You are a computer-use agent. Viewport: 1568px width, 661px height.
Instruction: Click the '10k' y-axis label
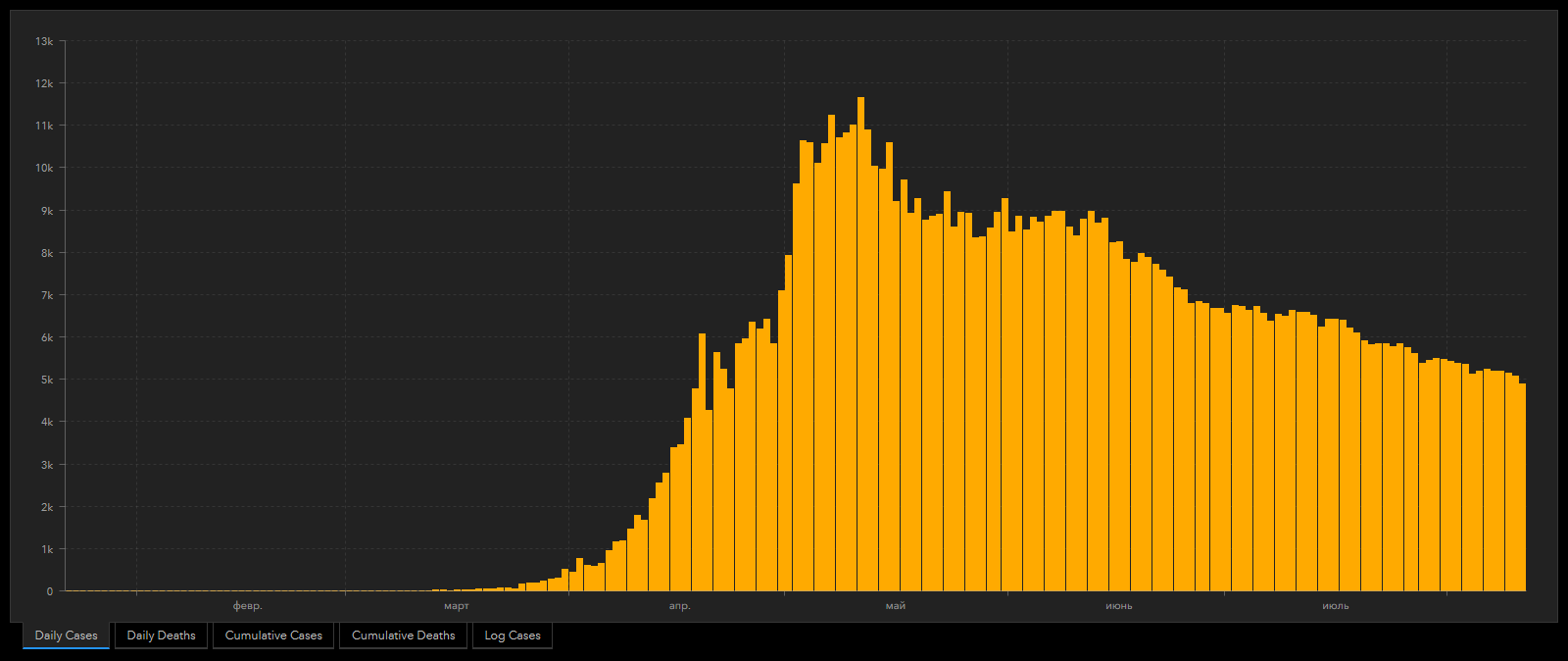(44, 168)
